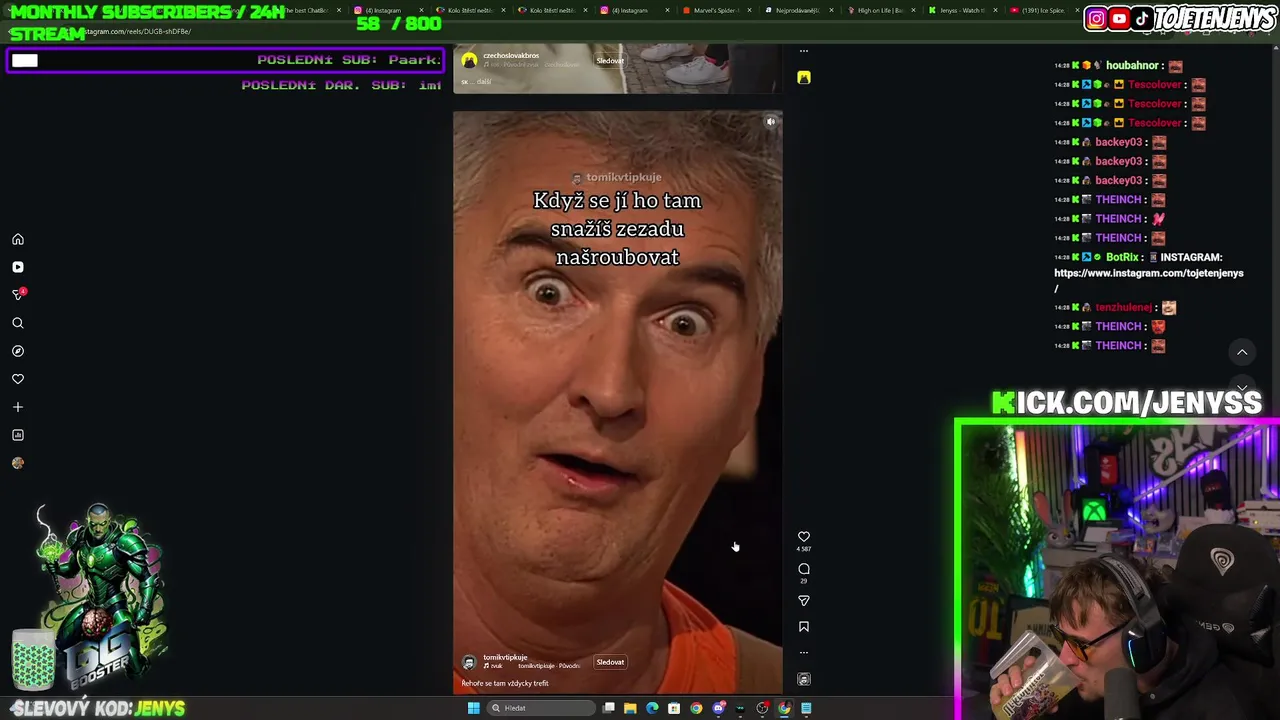Open Task View from the taskbar
1280x720 pixels.
[609, 708]
